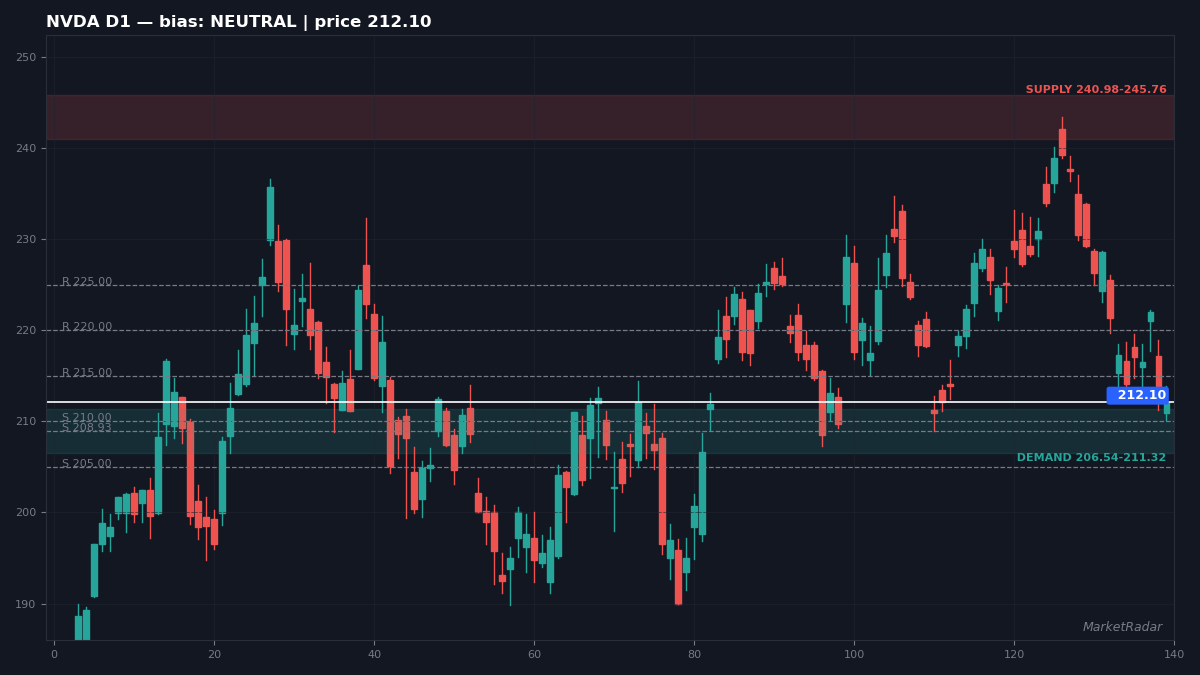This screenshot has height=675, width=1200.
Task: Click the 240 price axis tick
Action: pos(26,148)
